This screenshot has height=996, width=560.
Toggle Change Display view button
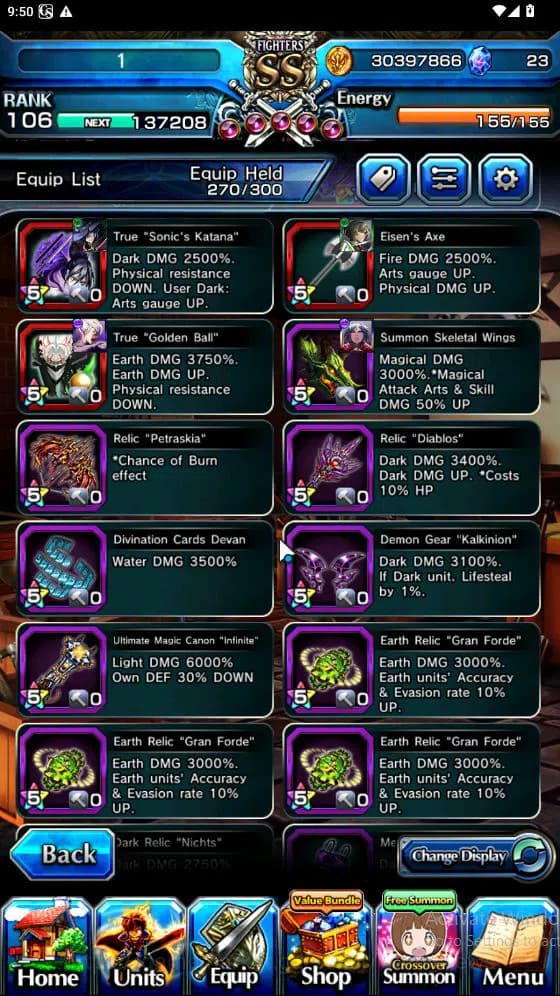pyautogui.click(x=476, y=856)
